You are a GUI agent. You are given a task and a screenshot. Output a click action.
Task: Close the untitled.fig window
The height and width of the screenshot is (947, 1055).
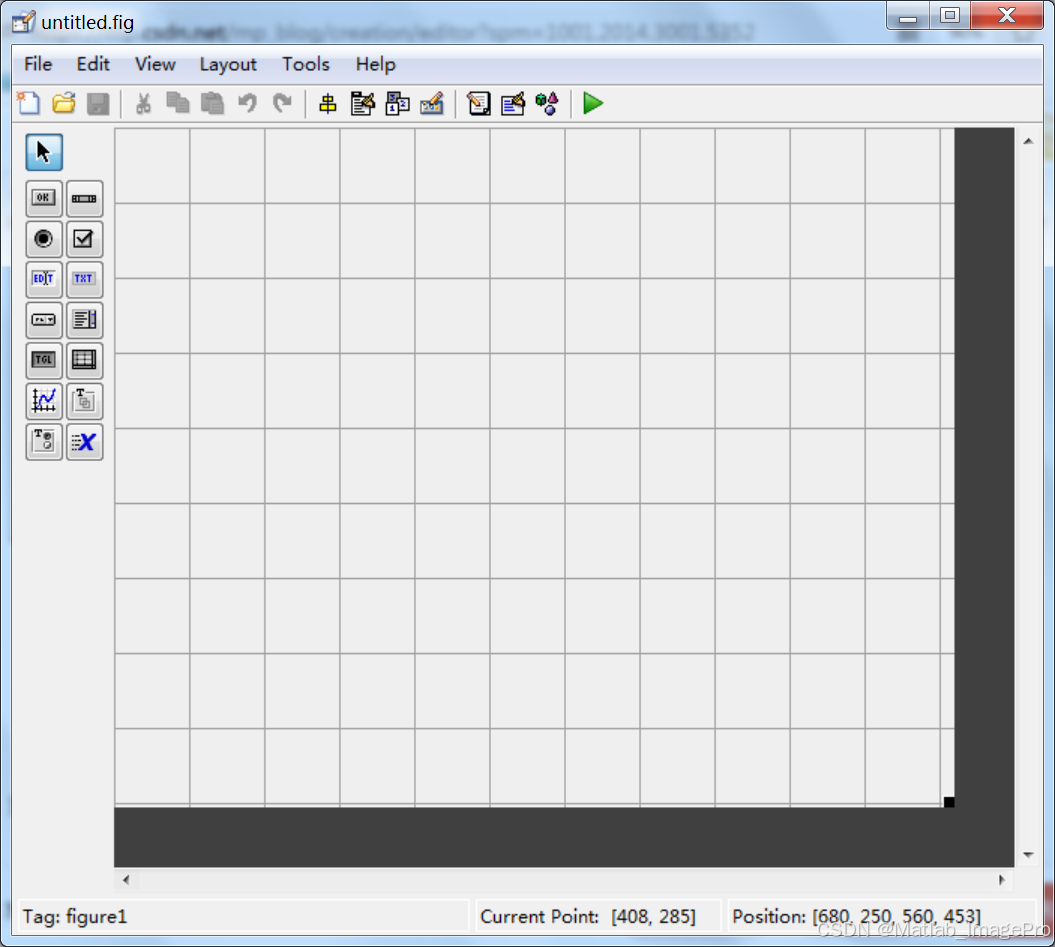(1007, 15)
